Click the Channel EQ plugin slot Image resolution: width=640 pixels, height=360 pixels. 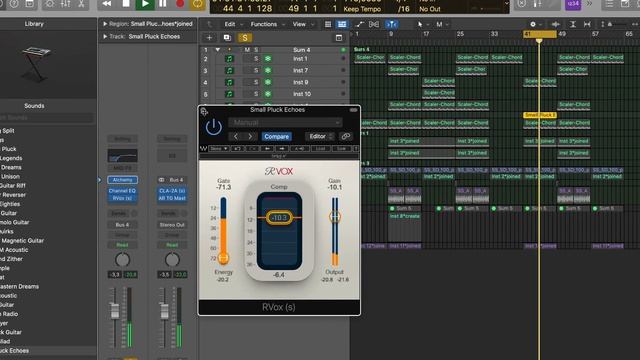tap(122, 191)
